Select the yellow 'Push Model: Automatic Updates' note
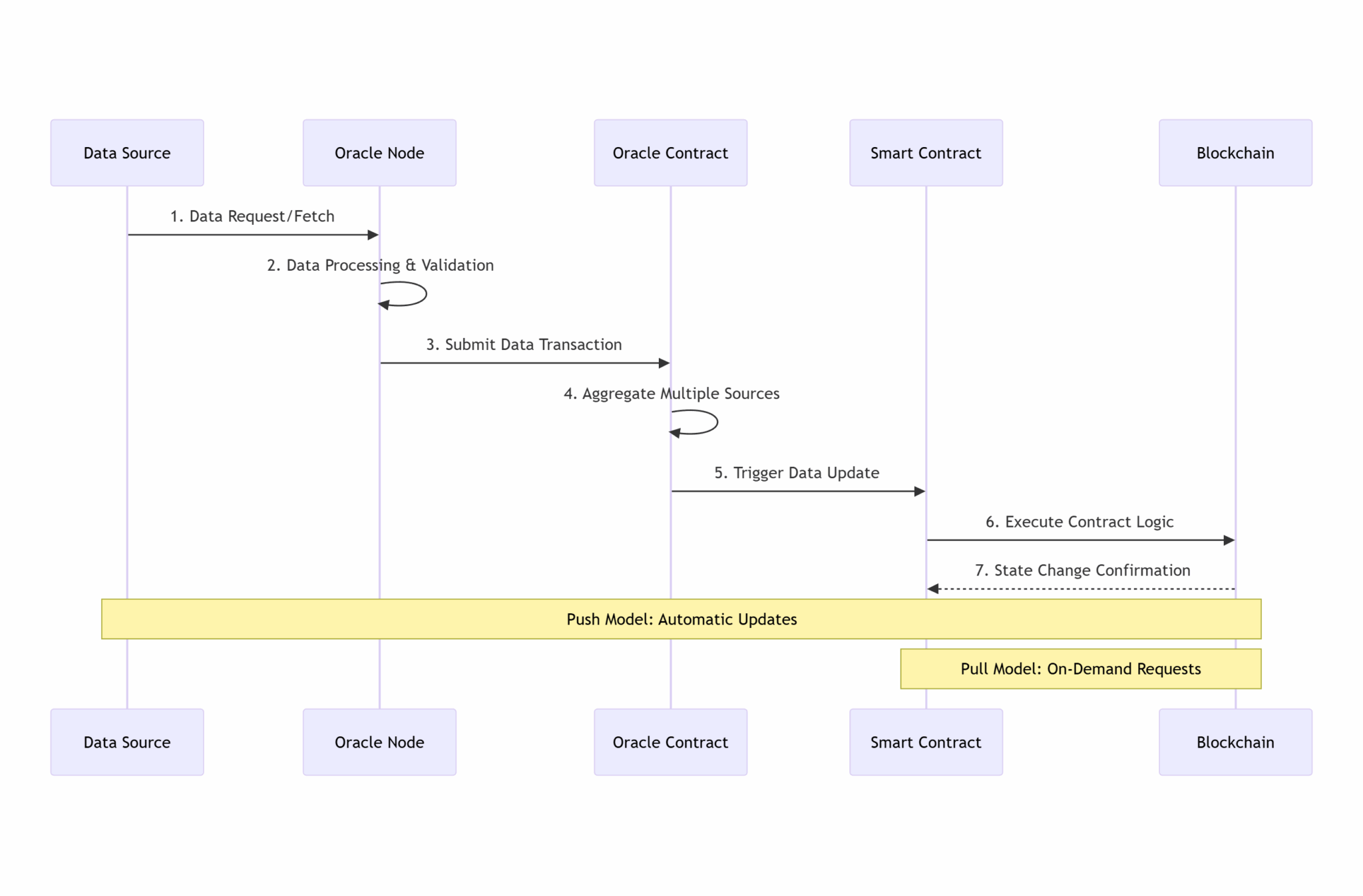Screen dimensions: 1363x896 (681, 619)
